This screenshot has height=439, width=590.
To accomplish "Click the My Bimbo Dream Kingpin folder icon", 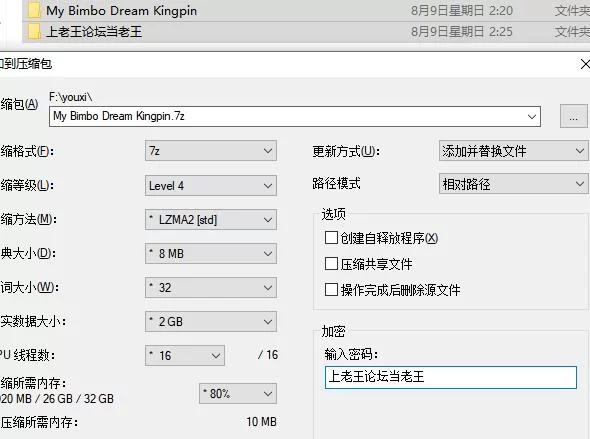I will [34, 11].
